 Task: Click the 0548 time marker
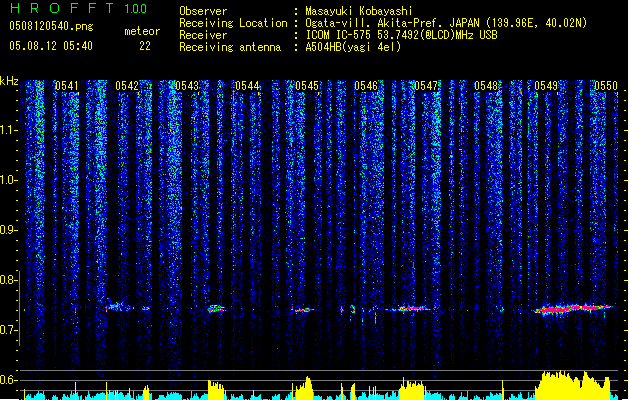click(x=486, y=86)
